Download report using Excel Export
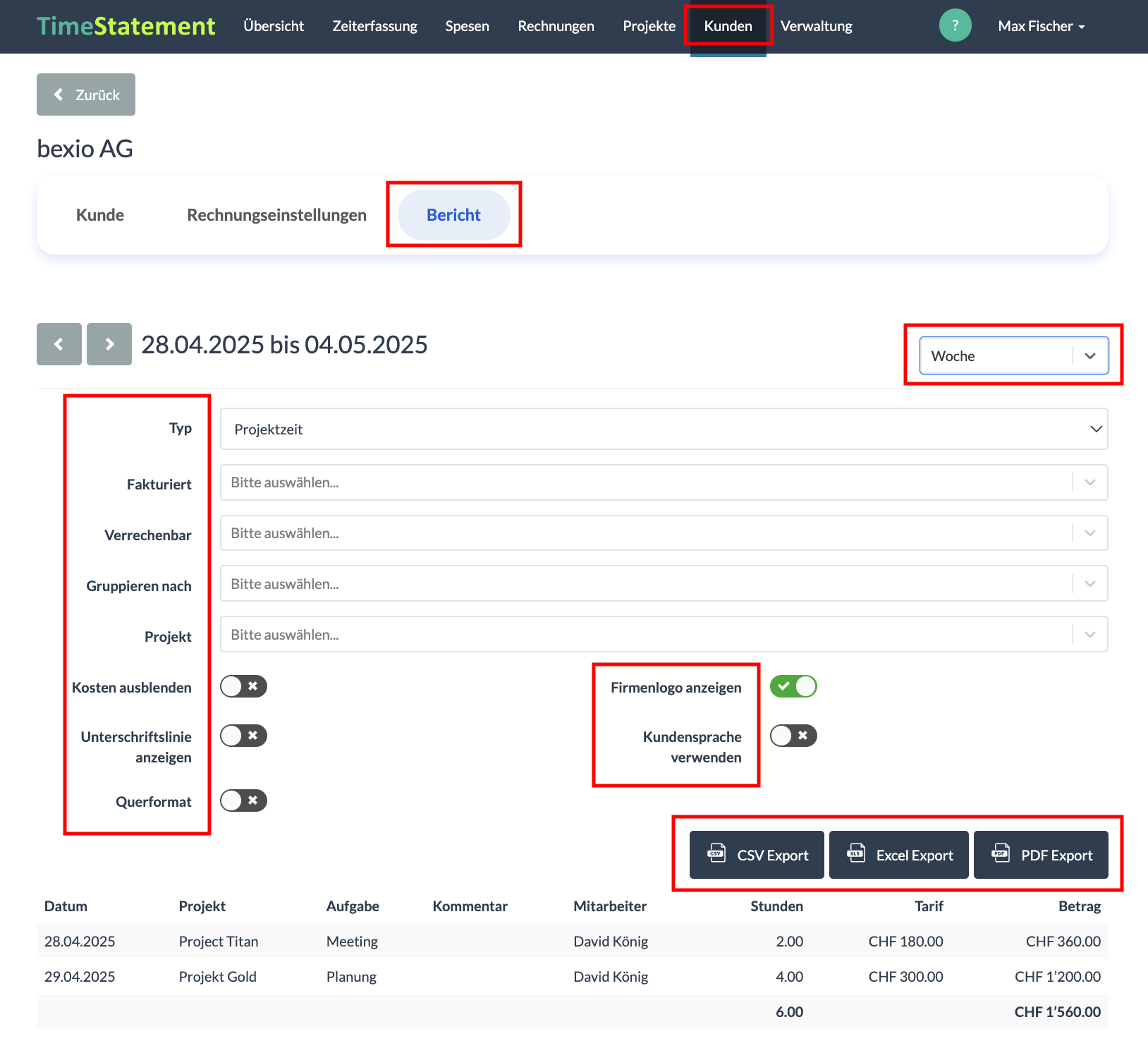This screenshot has height=1041, width=1148. tap(898, 855)
